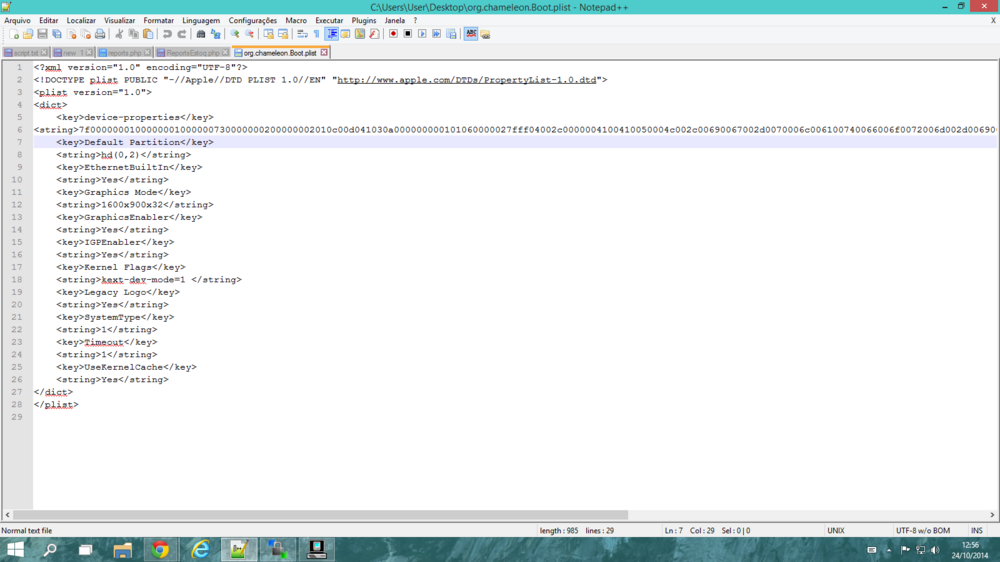The width and height of the screenshot is (1000, 562).
Task: Start macro recording with red circle icon
Action: (x=393, y=34)
